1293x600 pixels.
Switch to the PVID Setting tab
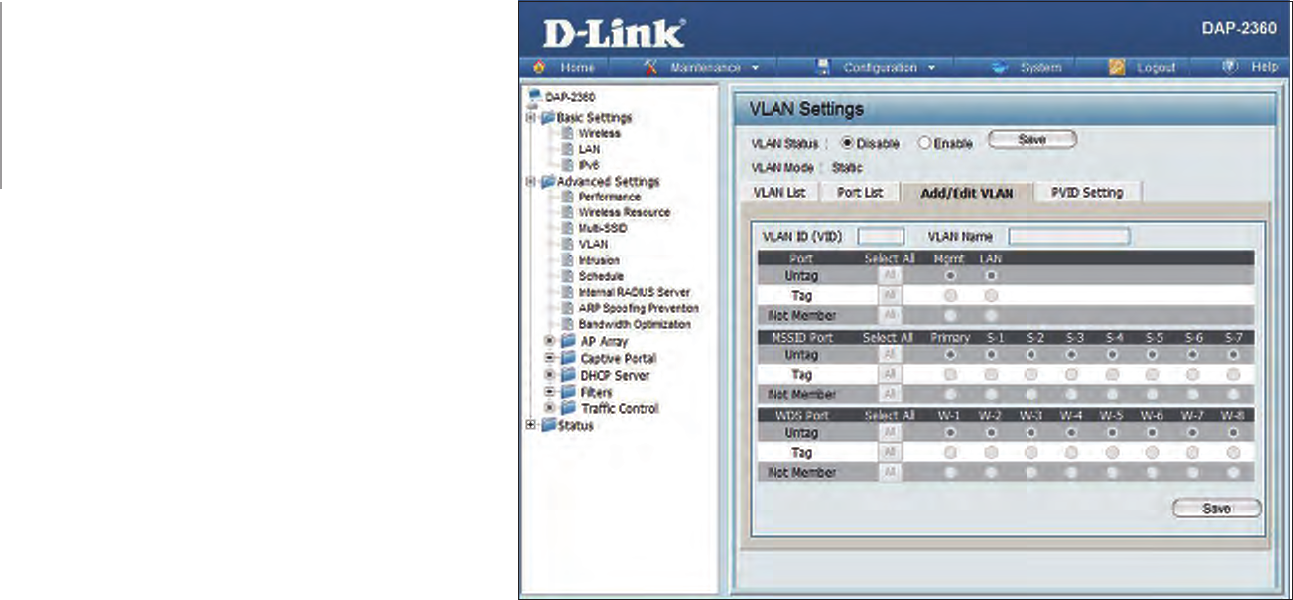pyautogui.click(x=1087, y=192)
